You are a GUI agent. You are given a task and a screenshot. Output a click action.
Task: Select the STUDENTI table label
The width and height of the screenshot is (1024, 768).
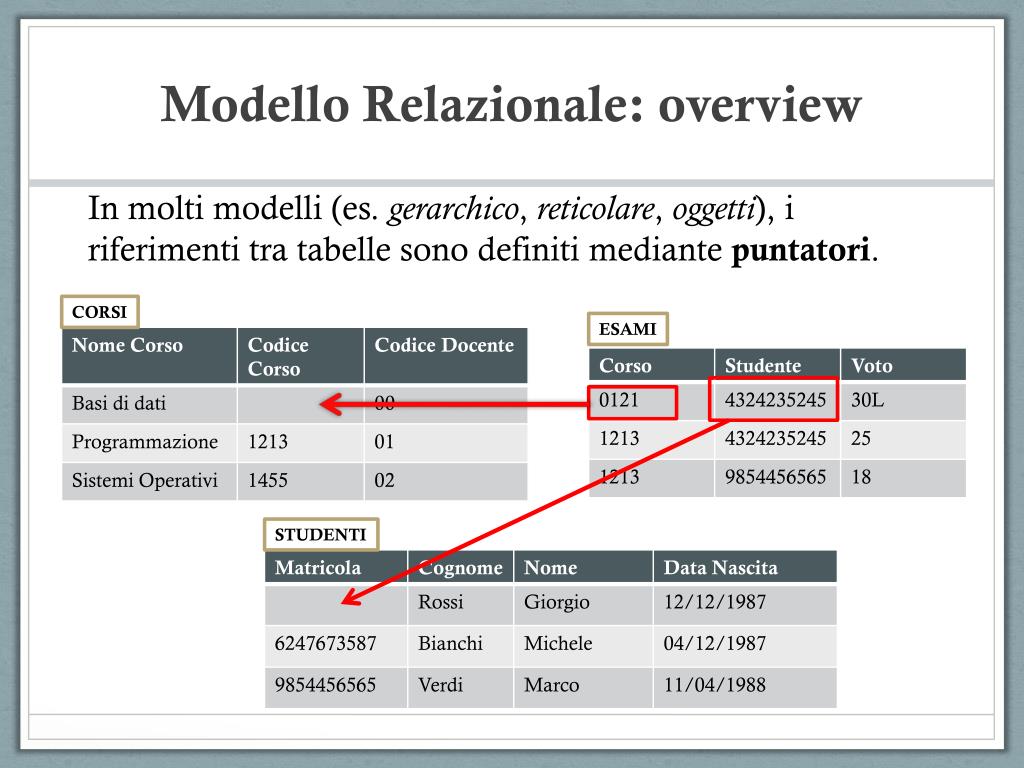click(x=321, y=535)
